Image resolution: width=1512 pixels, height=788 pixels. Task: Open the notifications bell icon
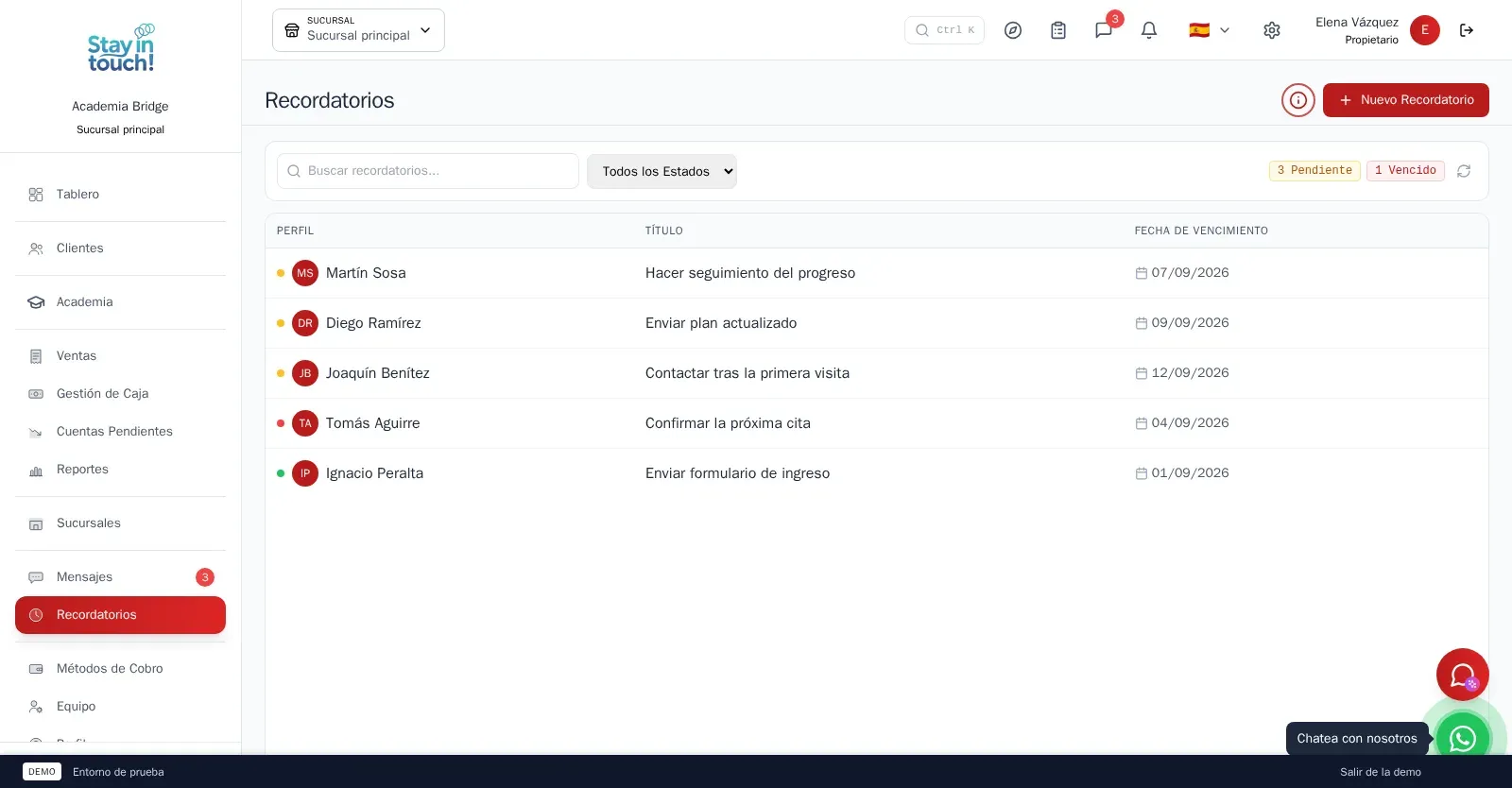tap(1149, 30)
